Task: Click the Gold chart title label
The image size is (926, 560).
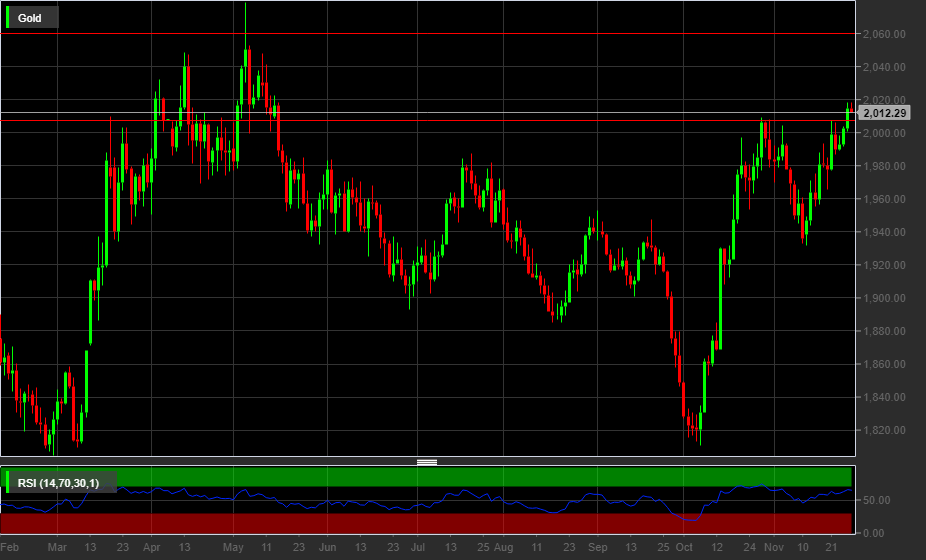Action: 30,18
